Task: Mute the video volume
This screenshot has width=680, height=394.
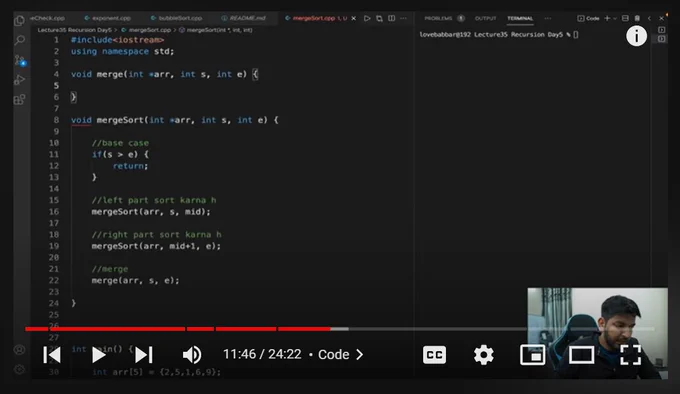Action: 192,355
